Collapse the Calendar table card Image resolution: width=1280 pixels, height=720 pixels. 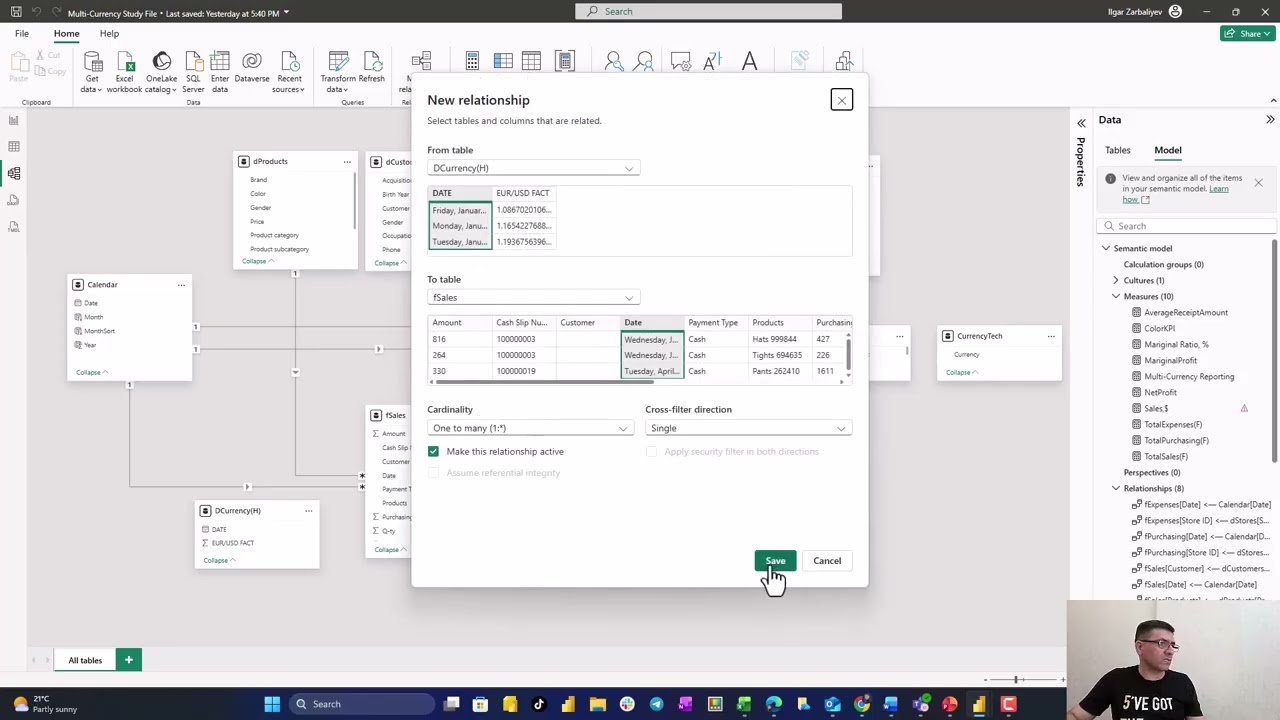pyautogui.click(x=92, y=372)
